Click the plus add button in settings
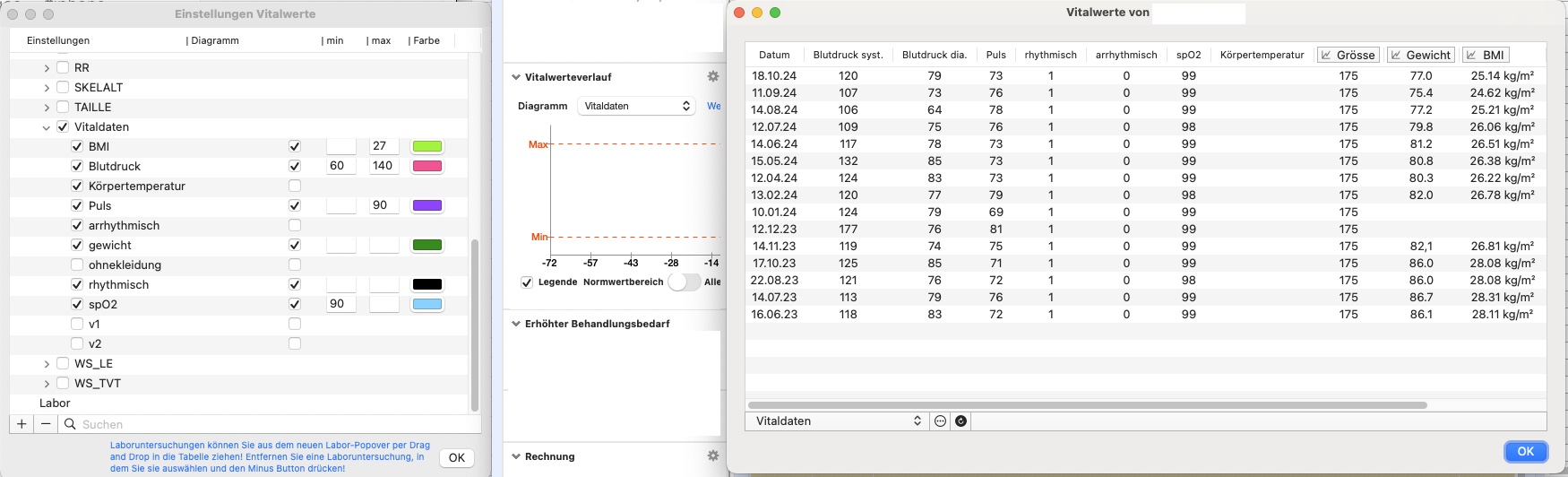The image size is (1568, 477). point(22,424)
